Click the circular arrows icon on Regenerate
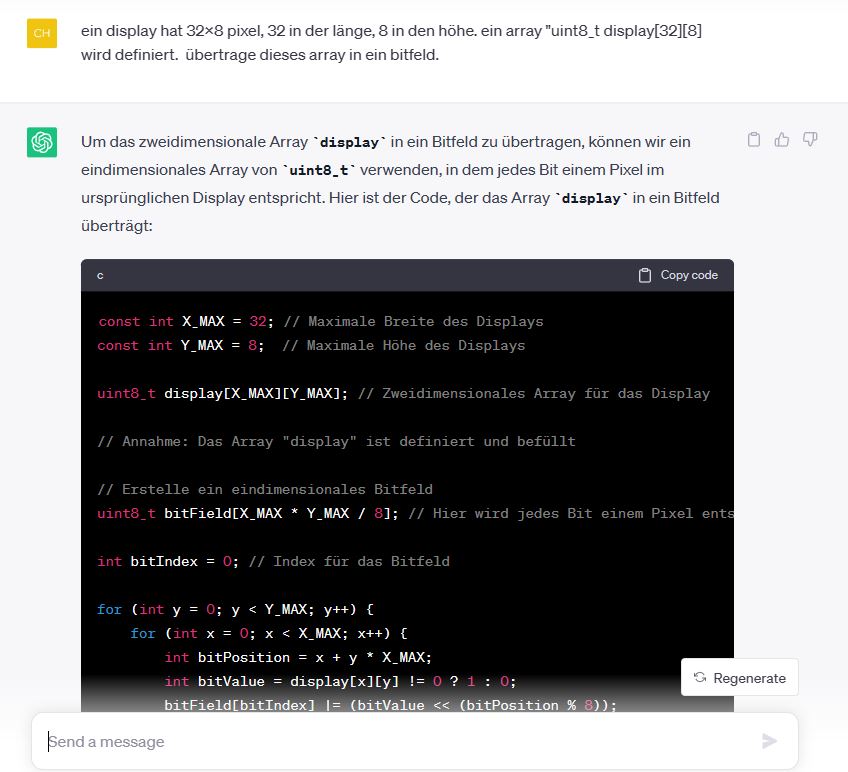This screenshot has height=772, width=848. [700, 677]
